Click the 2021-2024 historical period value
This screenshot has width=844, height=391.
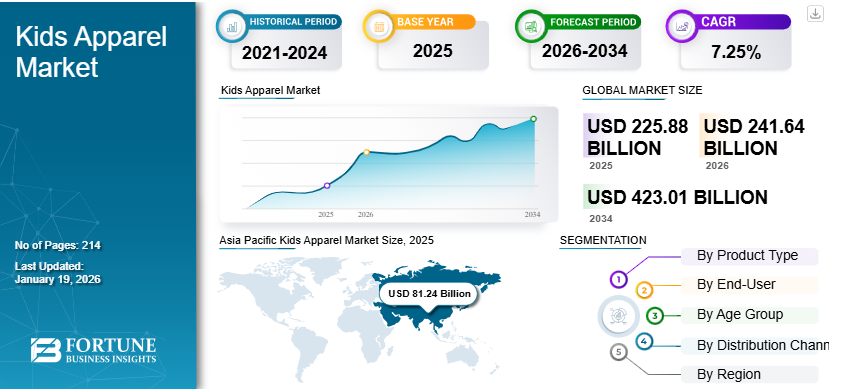pyautogui.click(x=284, y=53)
